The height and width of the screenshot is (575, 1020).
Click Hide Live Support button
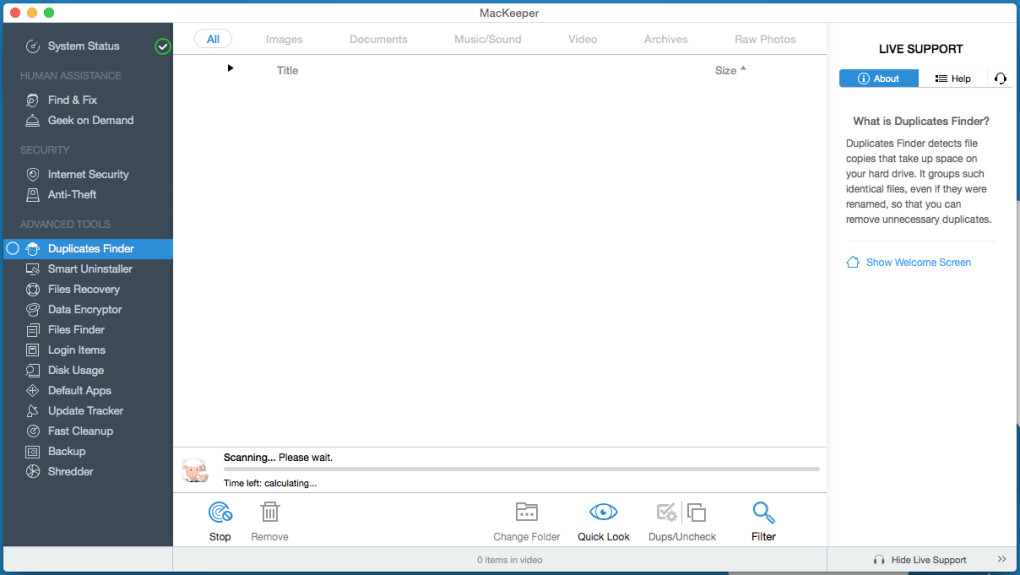[x=920, y=559]
